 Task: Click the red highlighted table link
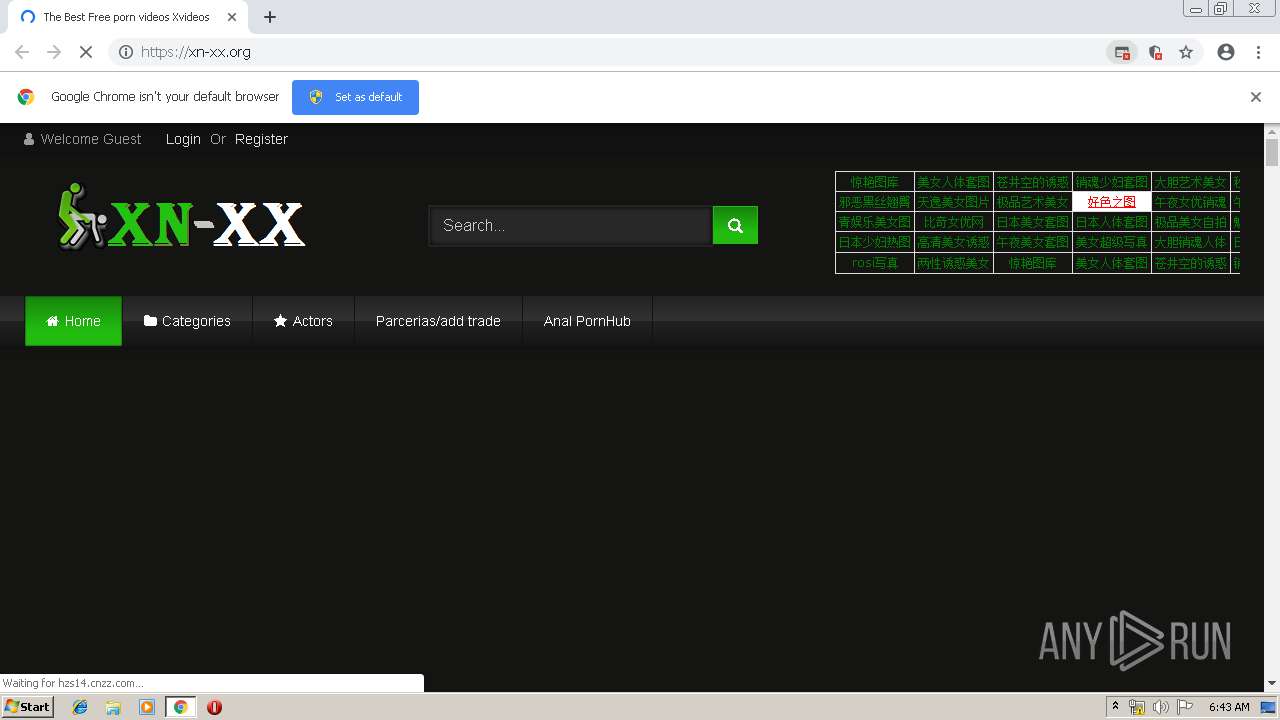coord(1112,202)
